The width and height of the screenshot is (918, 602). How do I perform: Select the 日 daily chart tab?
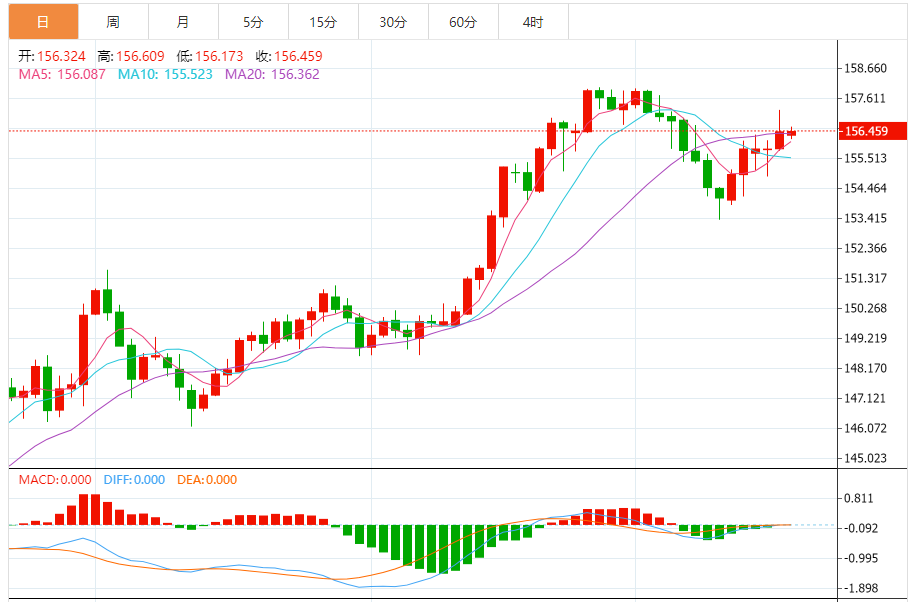[x=43, y=22]
